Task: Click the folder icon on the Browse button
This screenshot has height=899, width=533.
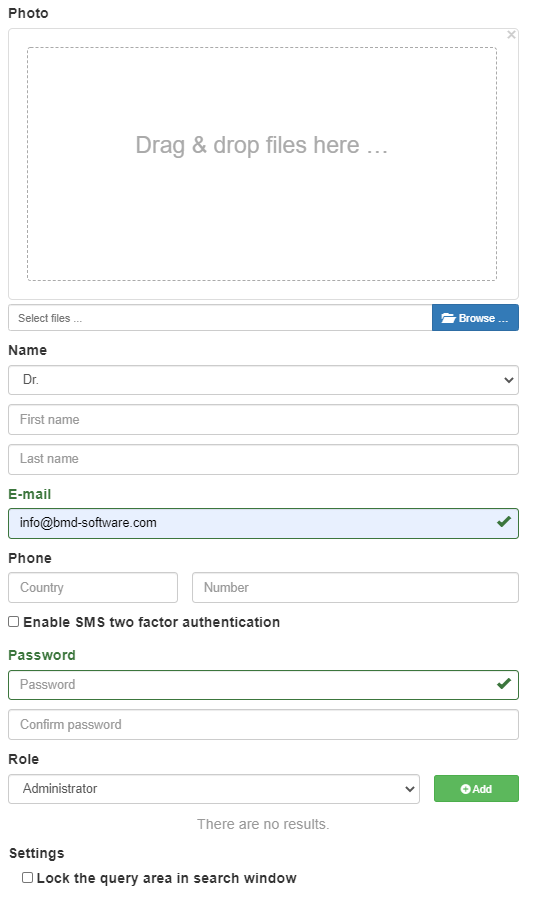Action: click(x=448, y=318)
